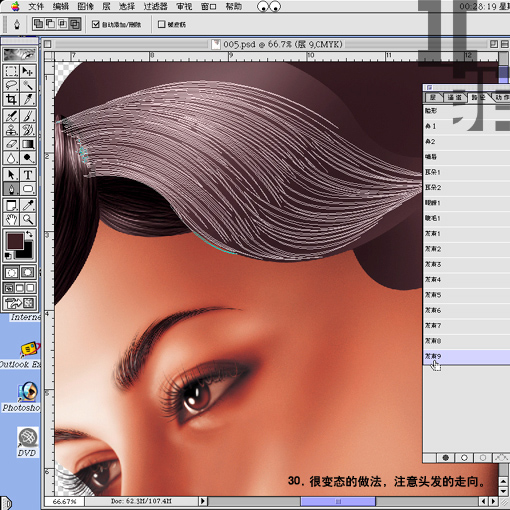Enable the rubber band checkbox
The image size is (510, 510).
tap(161, 24)
